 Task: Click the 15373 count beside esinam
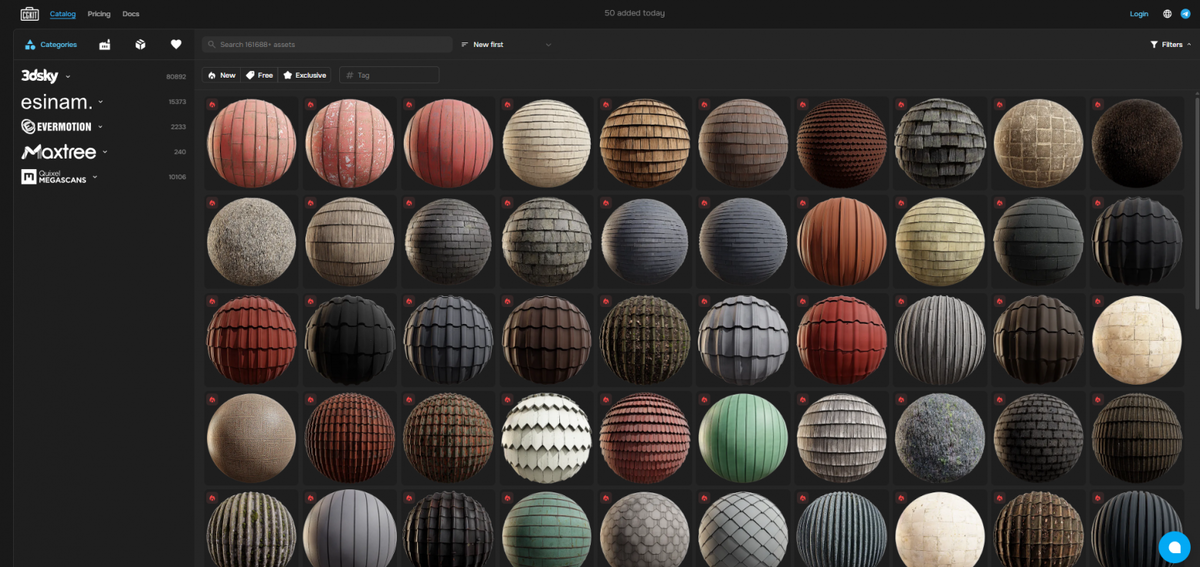(177, 102)
